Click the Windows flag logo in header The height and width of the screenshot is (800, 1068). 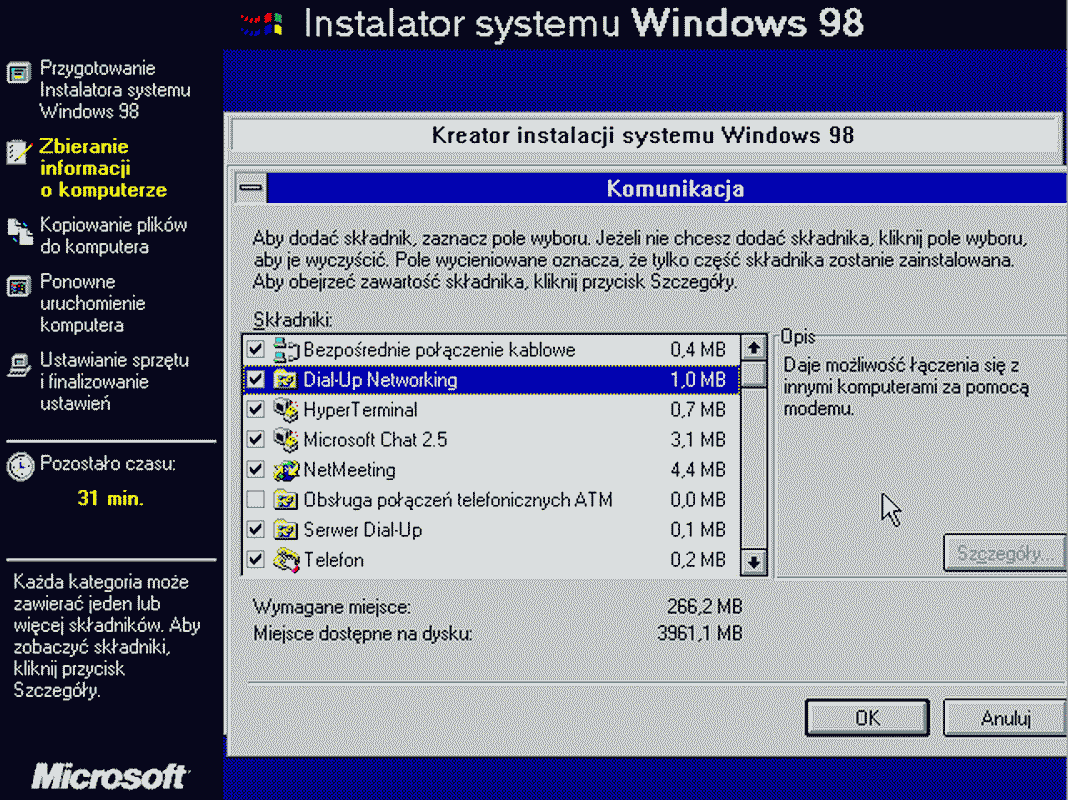(262, 24)
